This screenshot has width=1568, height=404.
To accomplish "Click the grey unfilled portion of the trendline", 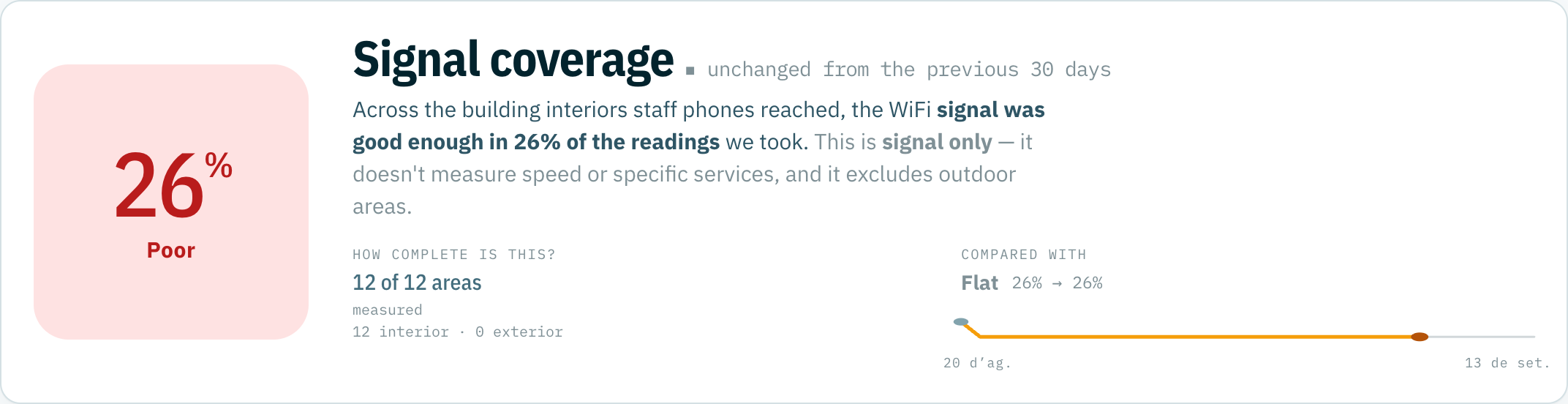I will [1482, 337].
